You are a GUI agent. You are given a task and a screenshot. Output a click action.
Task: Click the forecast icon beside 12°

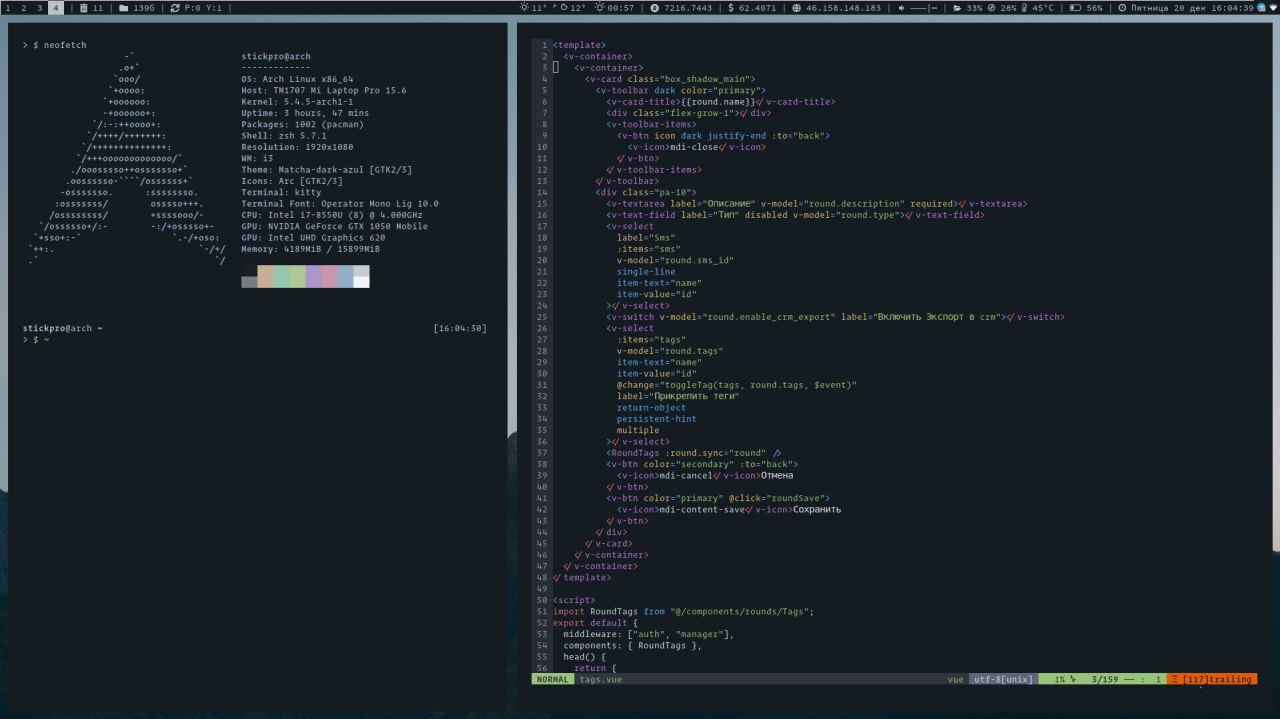pyautogui.click(x=563, y=7)
